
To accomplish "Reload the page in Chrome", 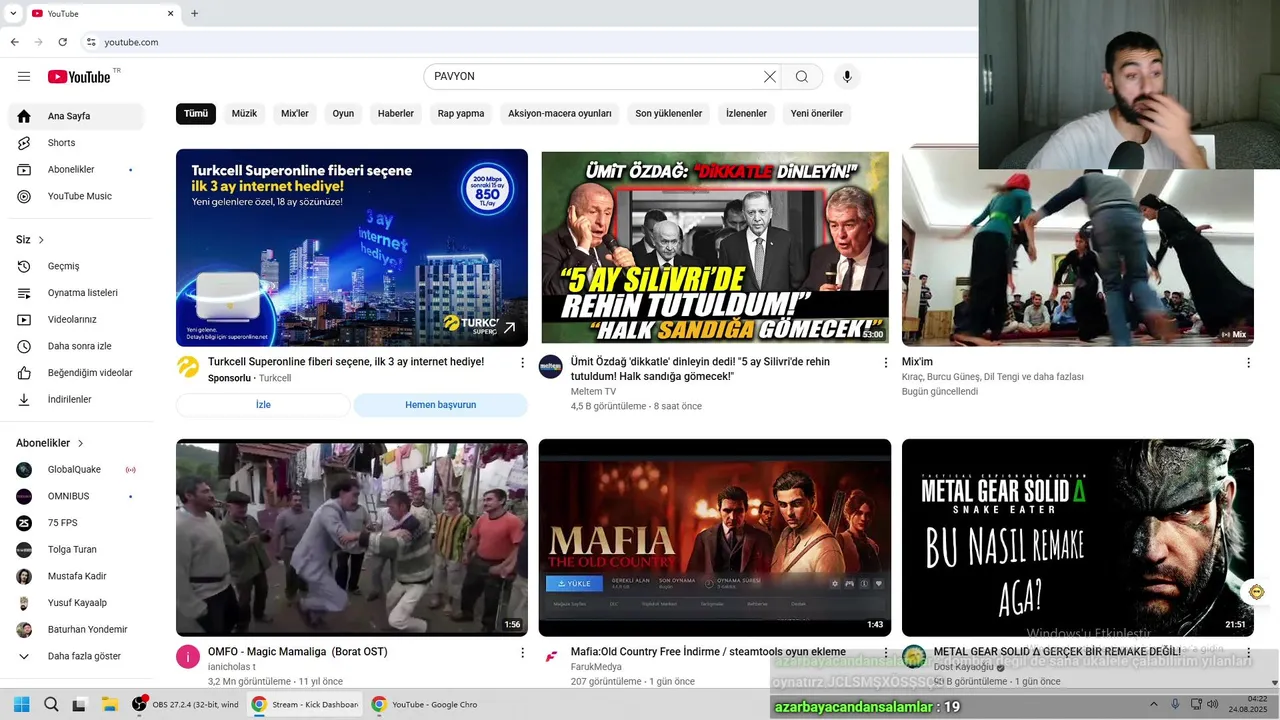I will (x=63, y=42).
